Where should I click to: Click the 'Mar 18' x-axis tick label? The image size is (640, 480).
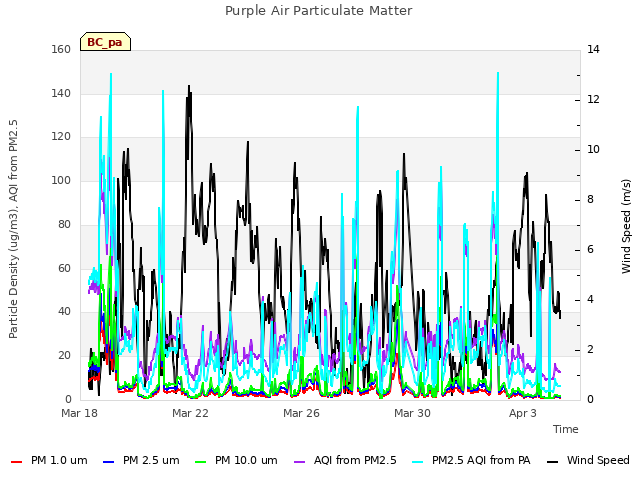pyautogui.click(x=79, y=413)
